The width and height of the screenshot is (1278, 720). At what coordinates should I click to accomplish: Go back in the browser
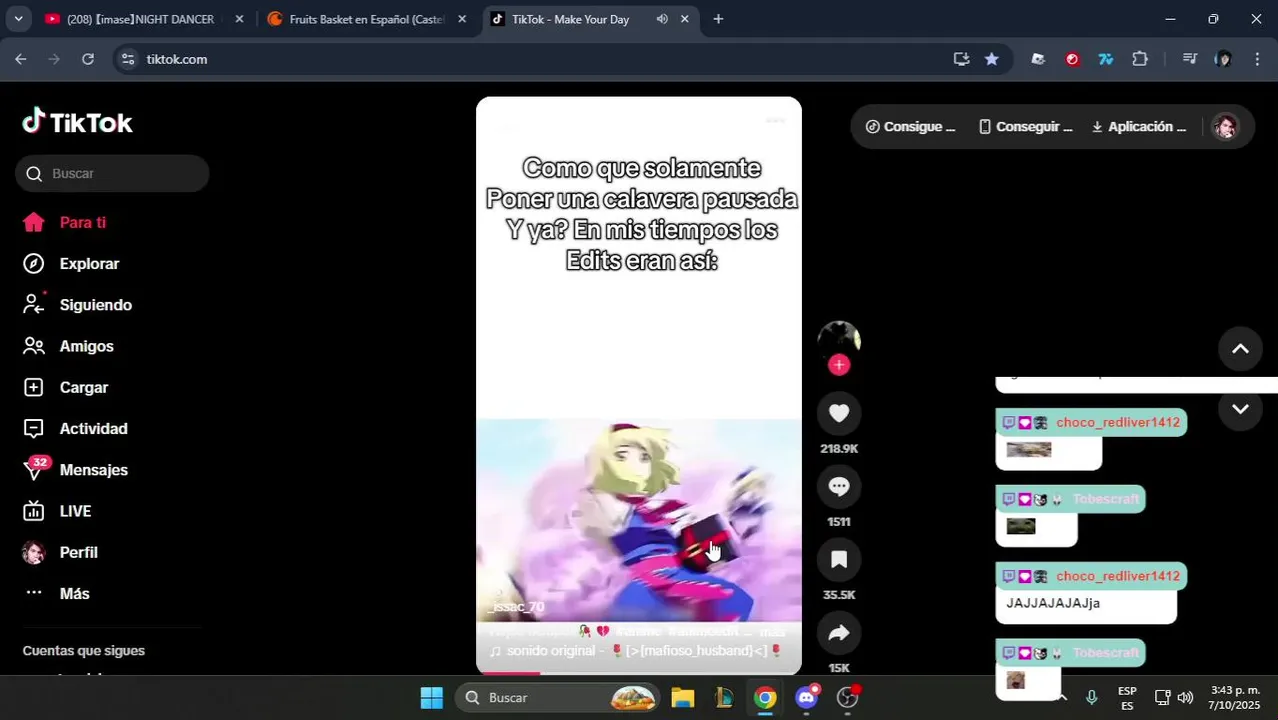20,59
